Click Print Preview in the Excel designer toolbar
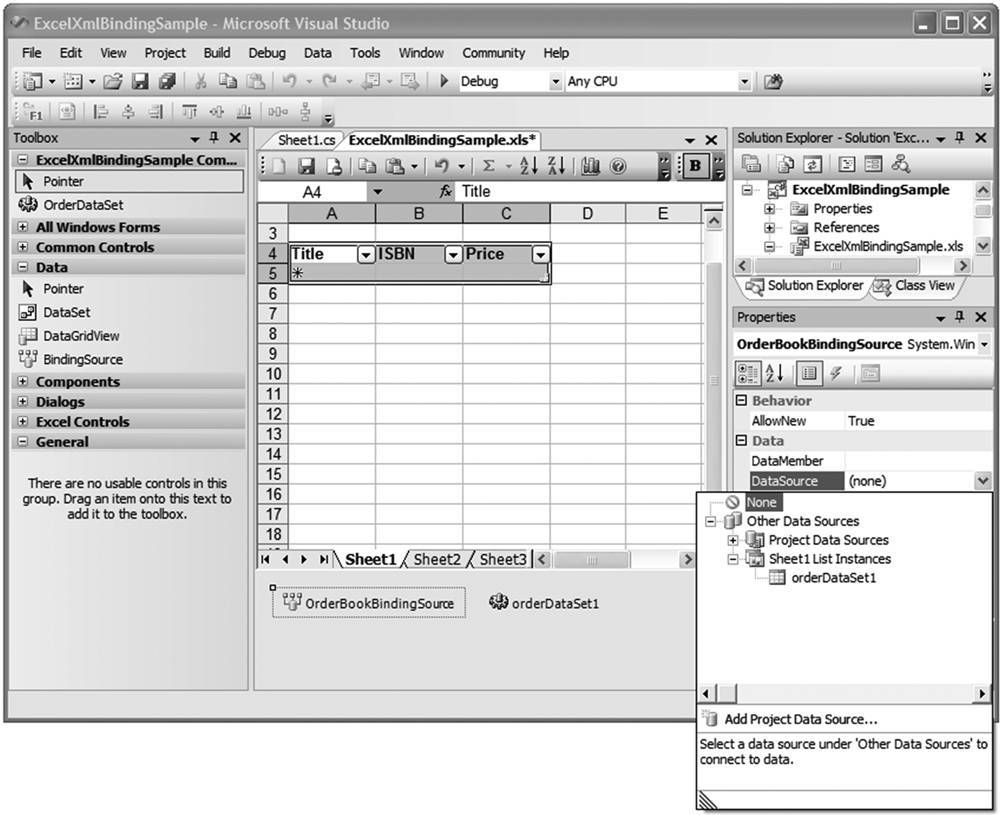1000x815 pixels. 334,166
